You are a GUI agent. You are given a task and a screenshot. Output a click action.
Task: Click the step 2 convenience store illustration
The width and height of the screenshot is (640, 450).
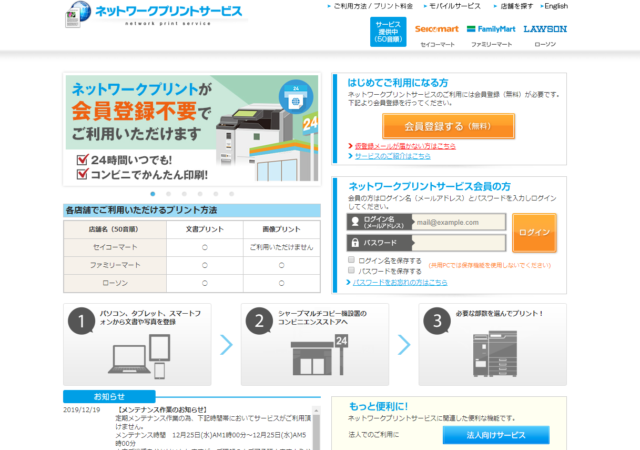(318, 355)
